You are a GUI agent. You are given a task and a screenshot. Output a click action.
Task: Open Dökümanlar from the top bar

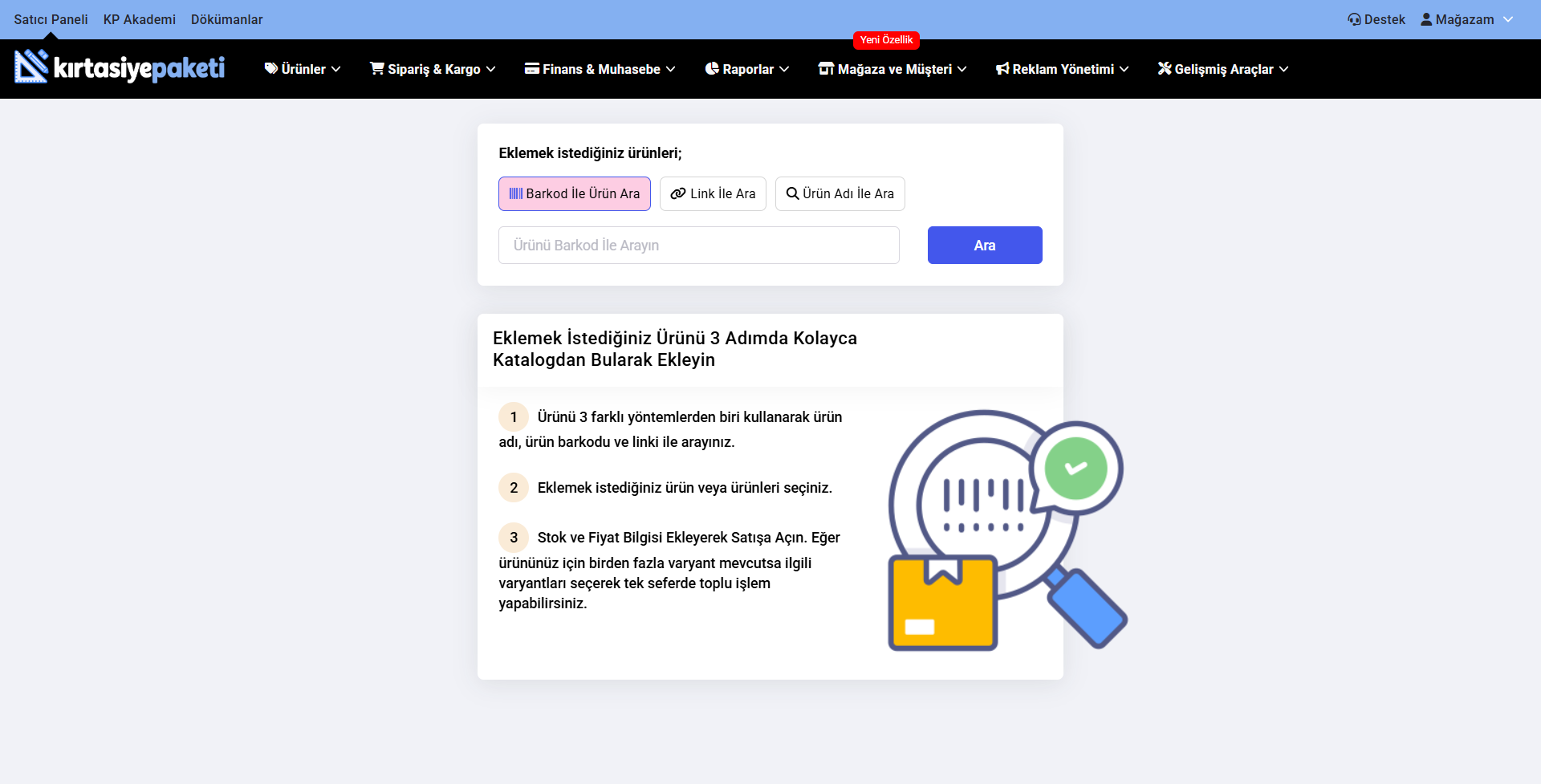coord(227,19)
